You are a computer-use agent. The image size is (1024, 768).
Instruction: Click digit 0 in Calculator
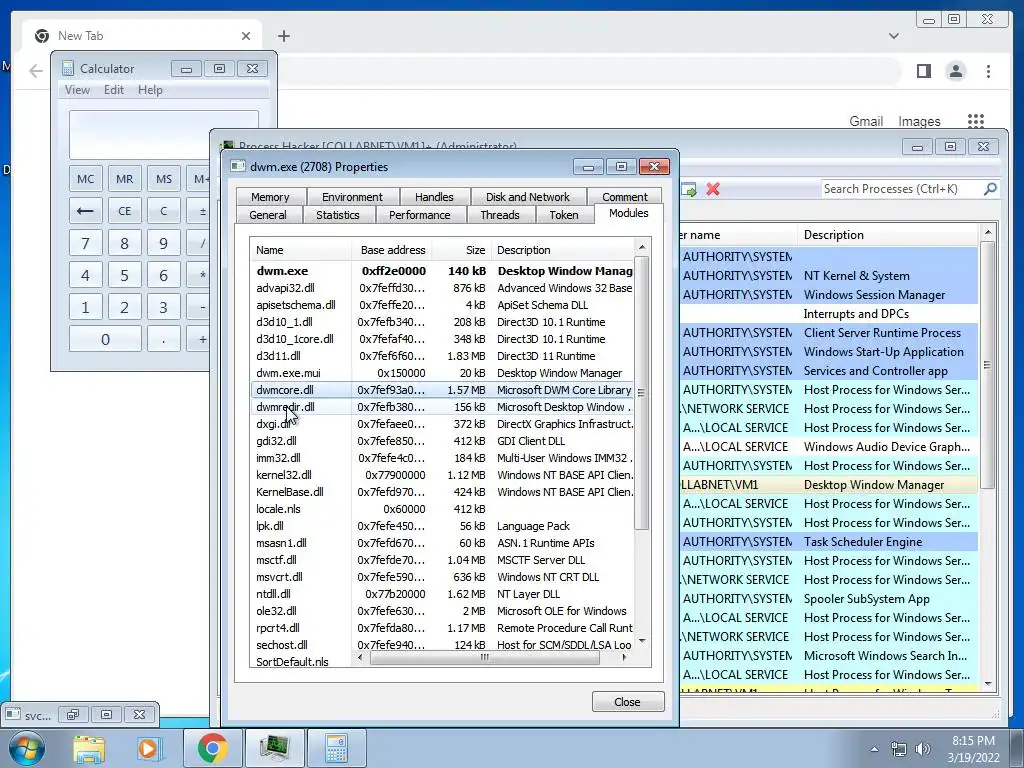105,340
